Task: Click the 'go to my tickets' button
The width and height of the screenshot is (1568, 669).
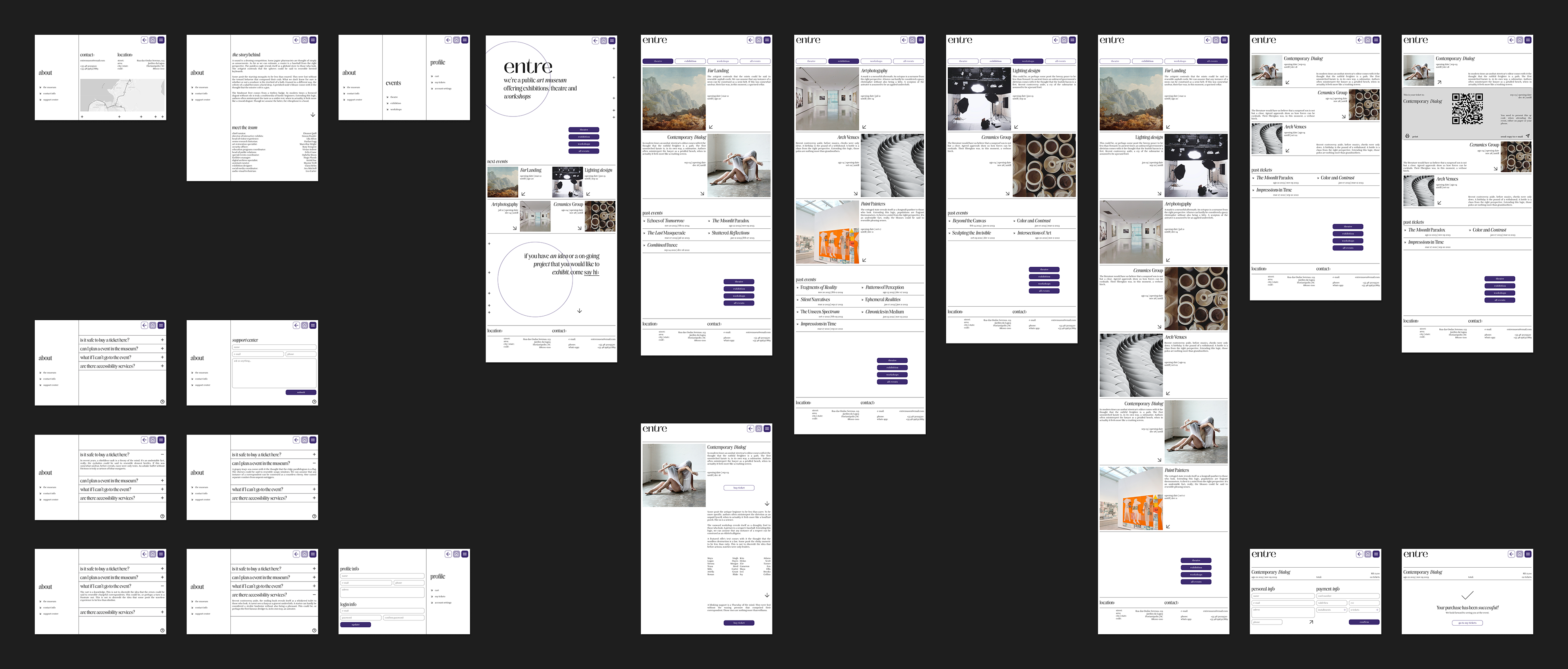Action: pyautogui.click(x=1467, y=623)
